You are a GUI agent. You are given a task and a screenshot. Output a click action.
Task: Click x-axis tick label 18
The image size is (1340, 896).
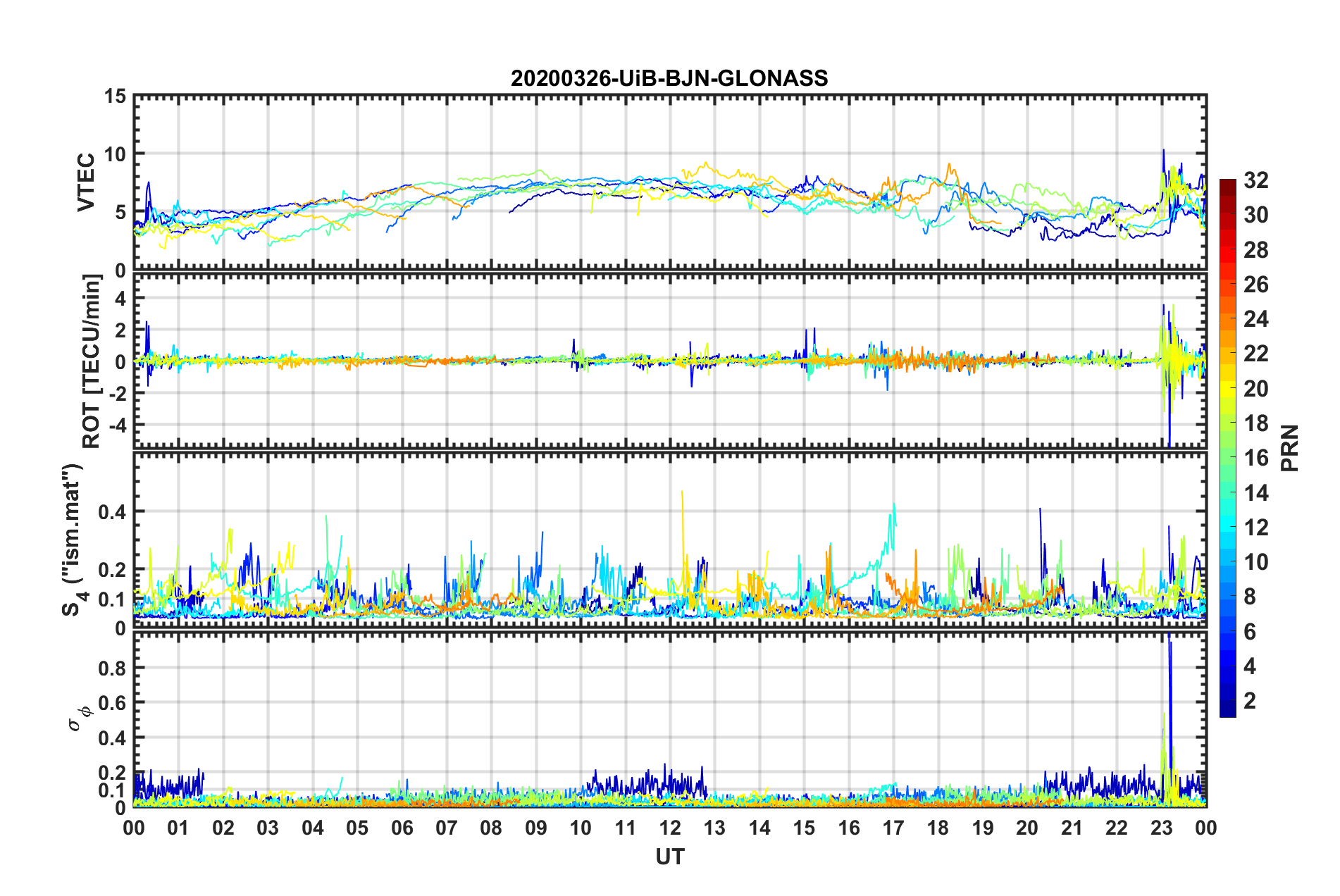938,828
